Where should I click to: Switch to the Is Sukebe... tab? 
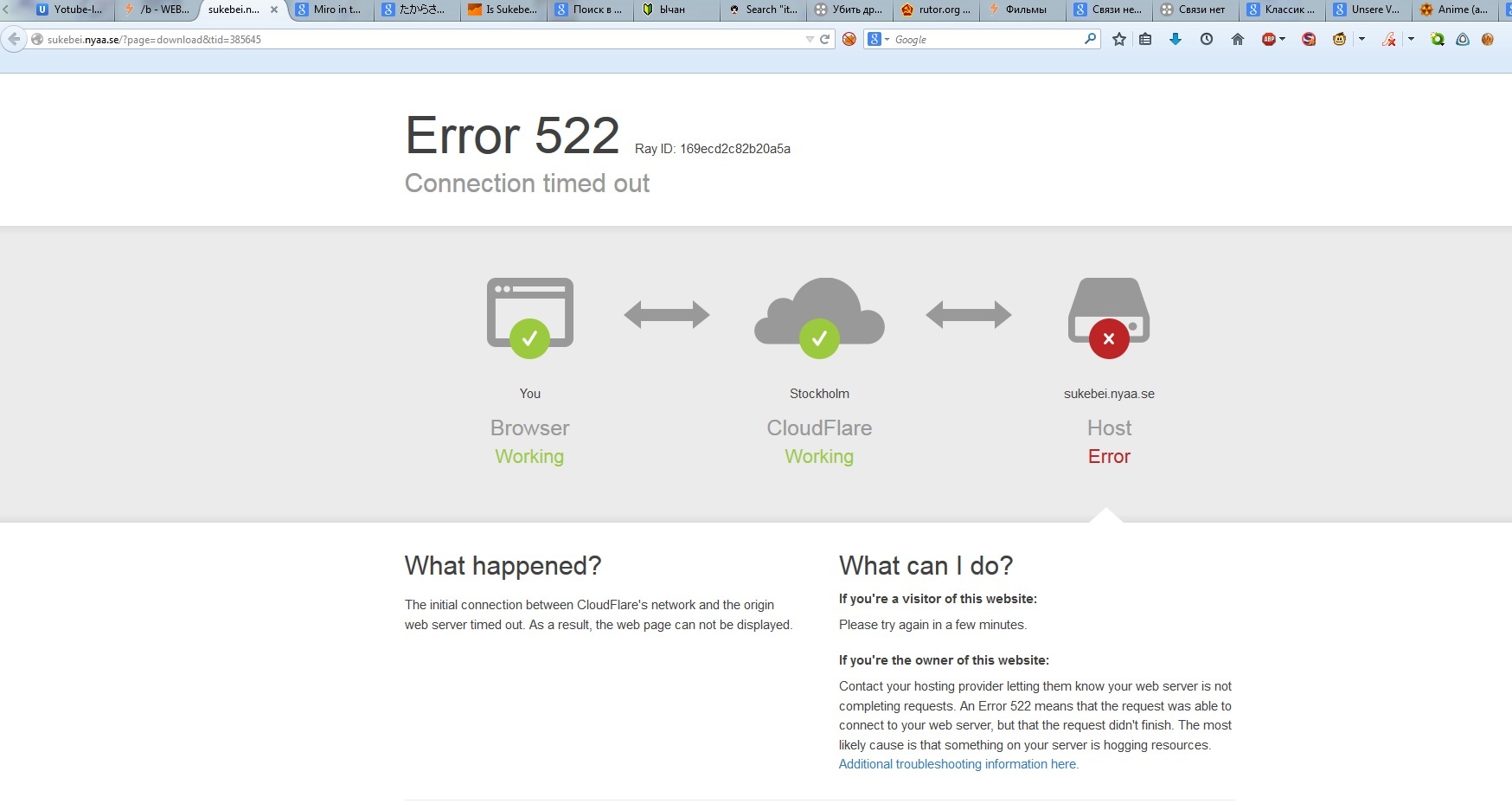503,10
